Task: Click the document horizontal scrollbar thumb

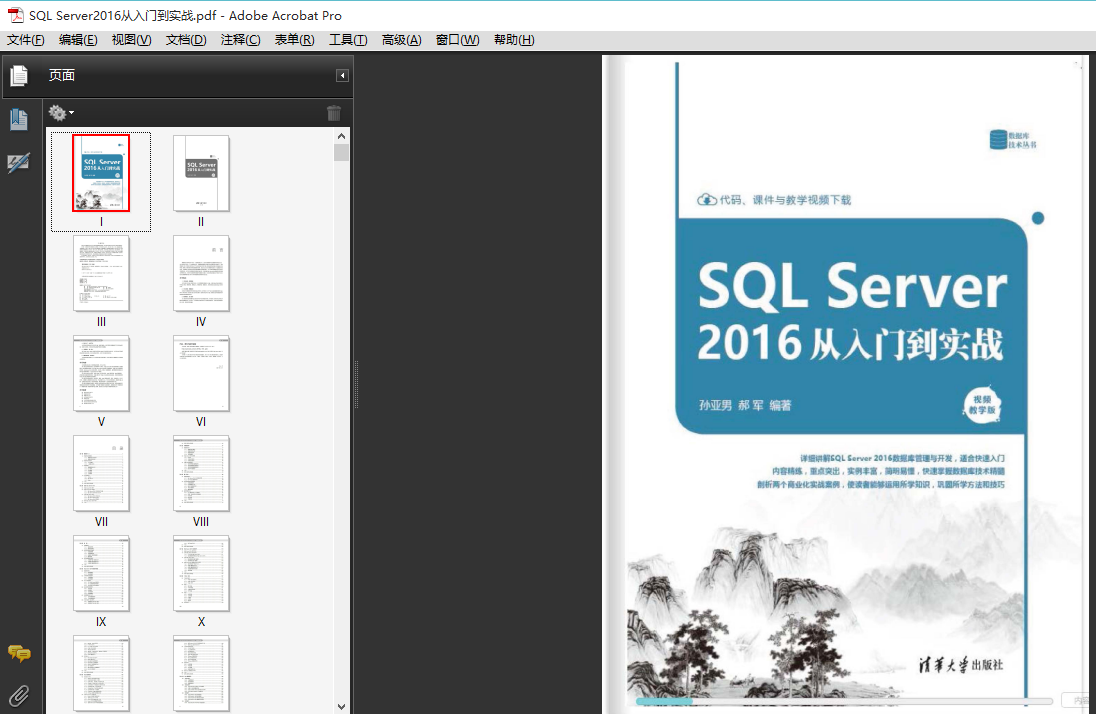Action: click(664, 701)
